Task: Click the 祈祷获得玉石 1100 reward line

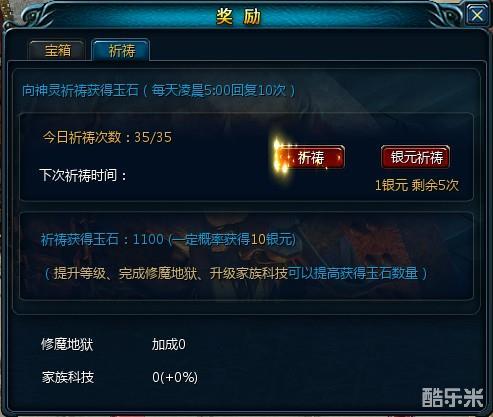Action: (x=168, y=239)
